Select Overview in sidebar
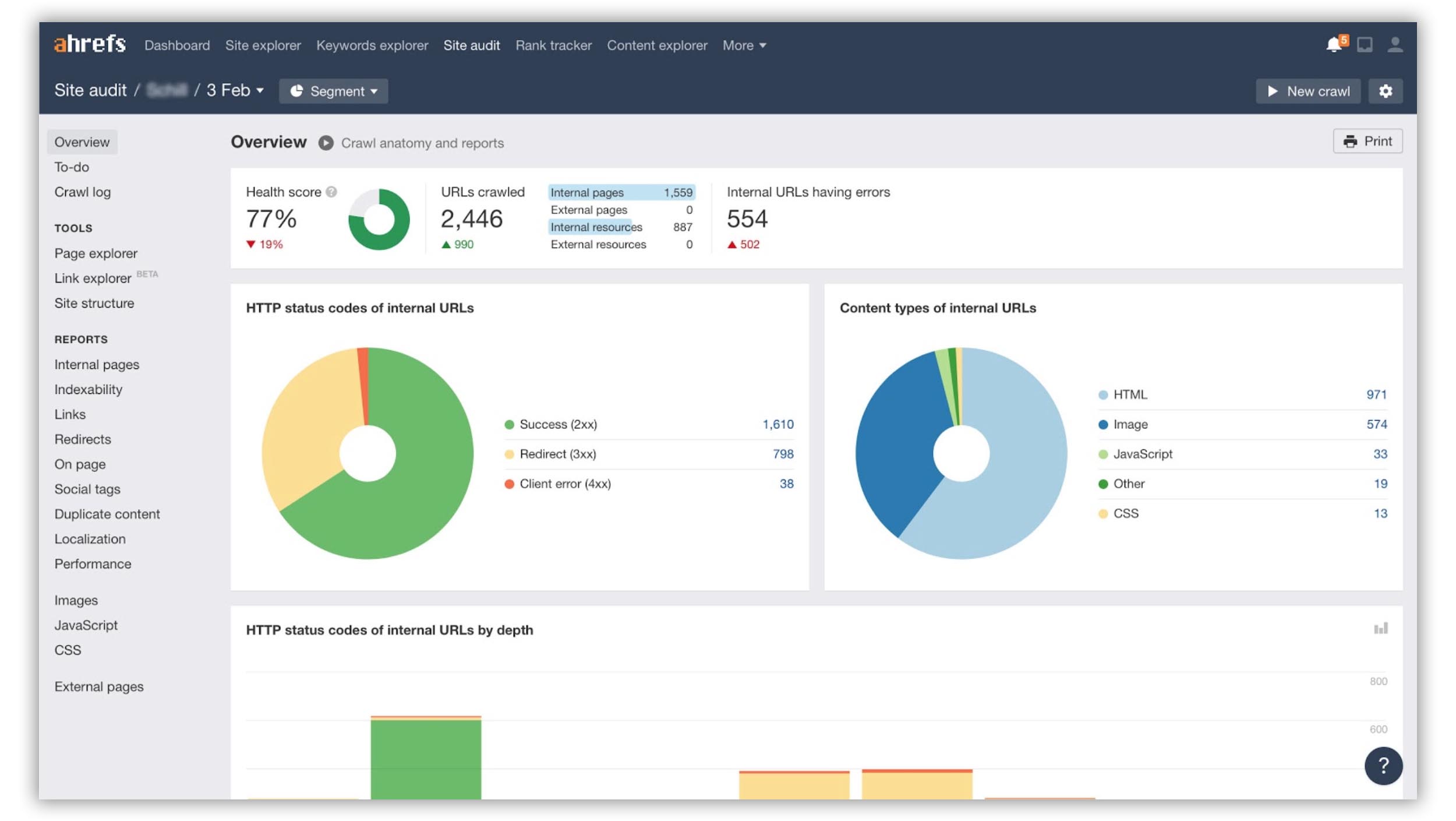 (x=82, y=142)
